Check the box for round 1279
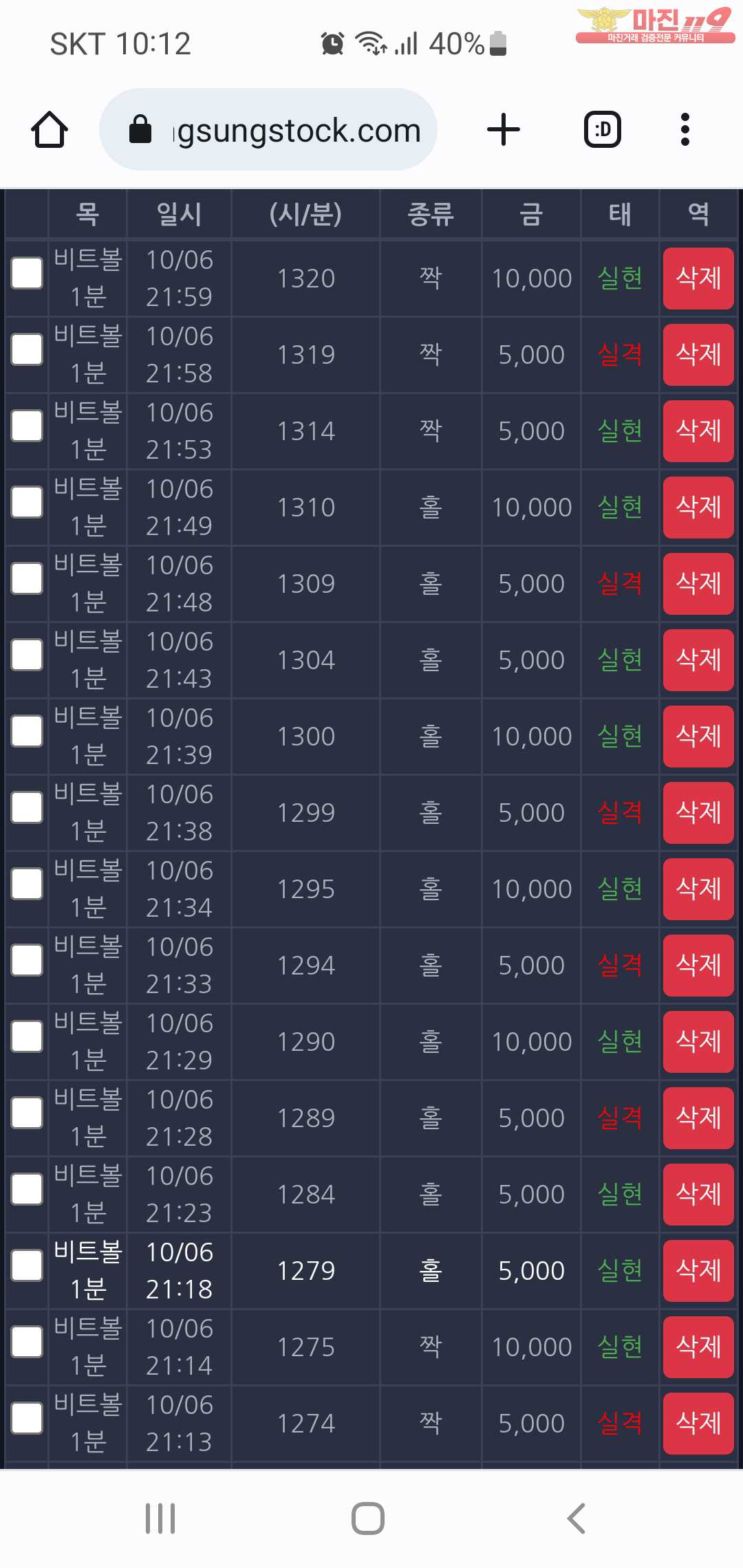The height and width of the screenshot is (1568, 743). 28,1266
